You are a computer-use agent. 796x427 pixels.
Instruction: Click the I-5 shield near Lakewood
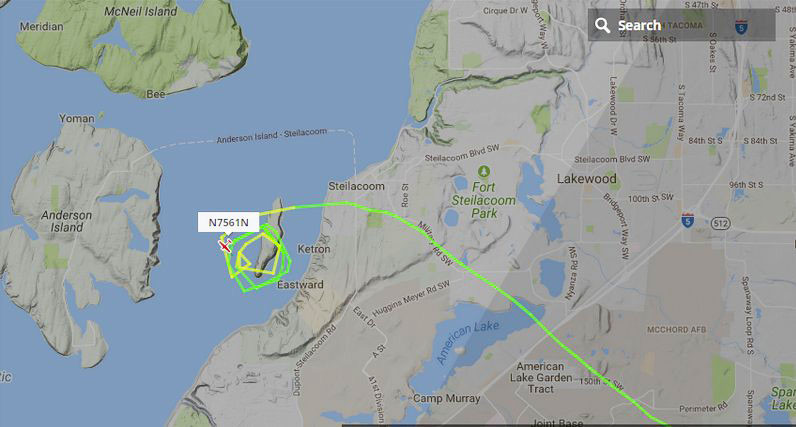pos(687,221)
